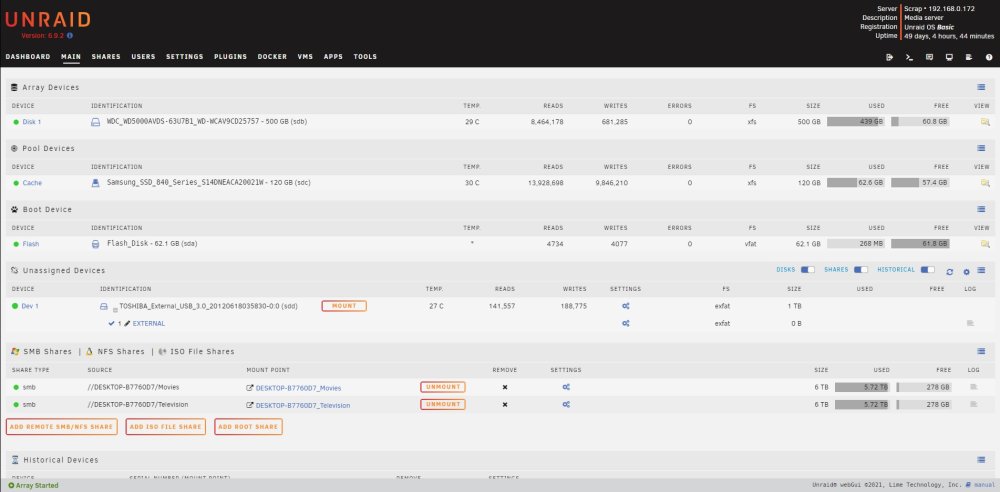
Task: Unmount the DESKTOP-B7760D7_Movies share
Action: click(x=443, y=387)
